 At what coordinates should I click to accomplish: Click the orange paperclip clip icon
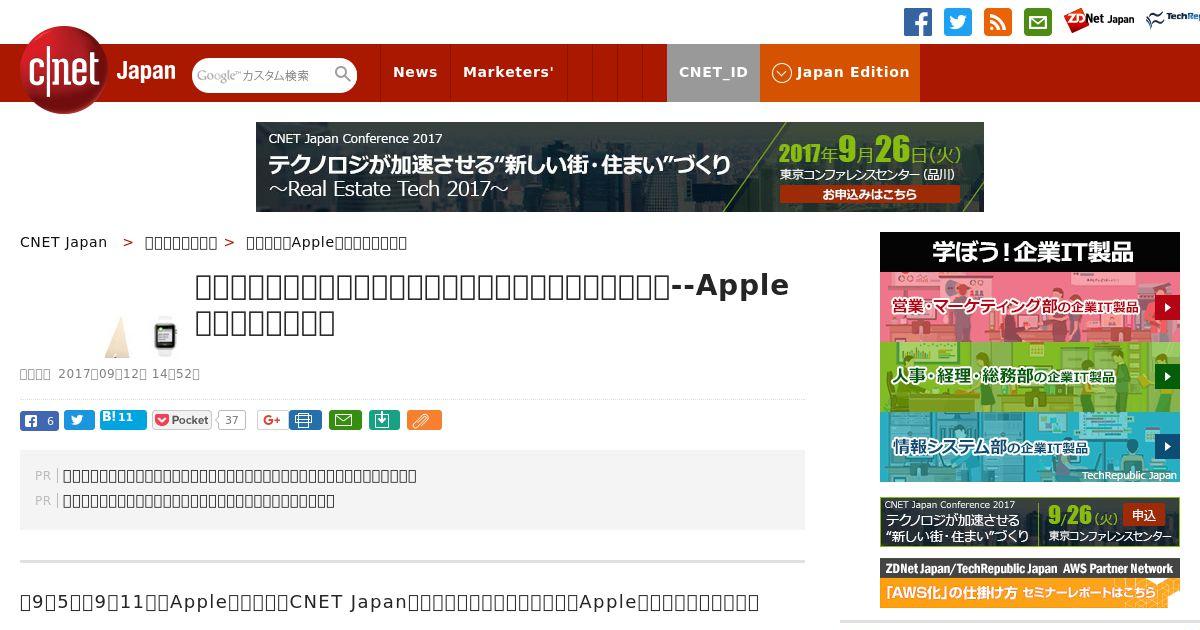424,420
